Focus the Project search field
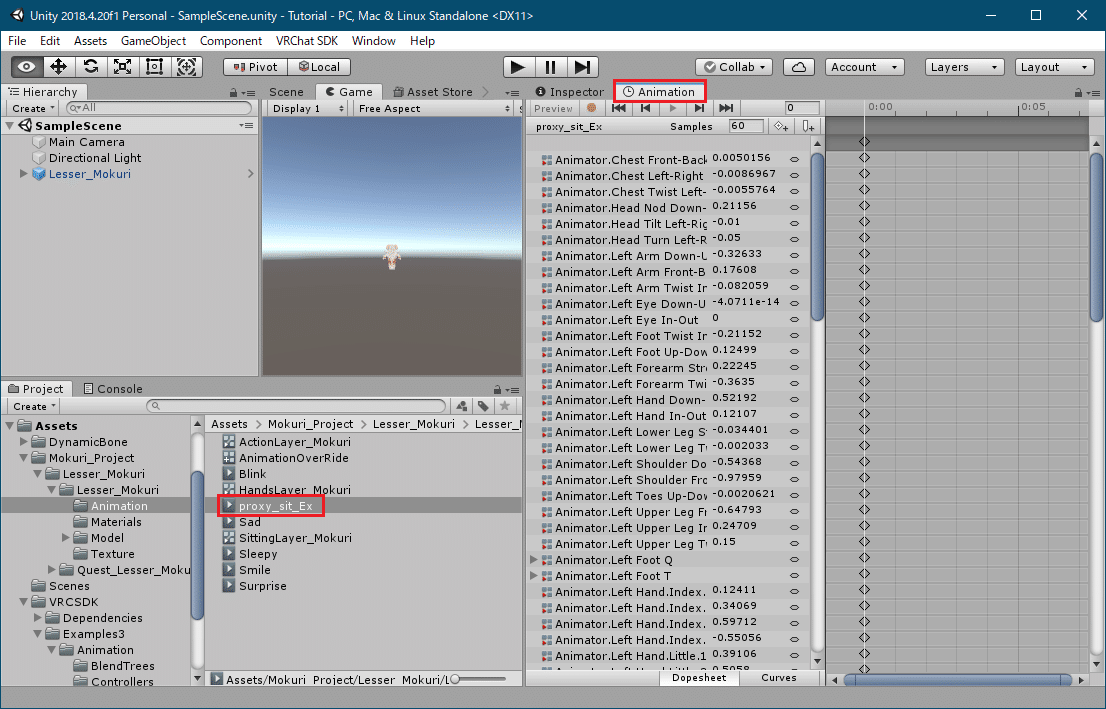The height and width of the screenshot is (709, 1106). click(x=296, y=406)
